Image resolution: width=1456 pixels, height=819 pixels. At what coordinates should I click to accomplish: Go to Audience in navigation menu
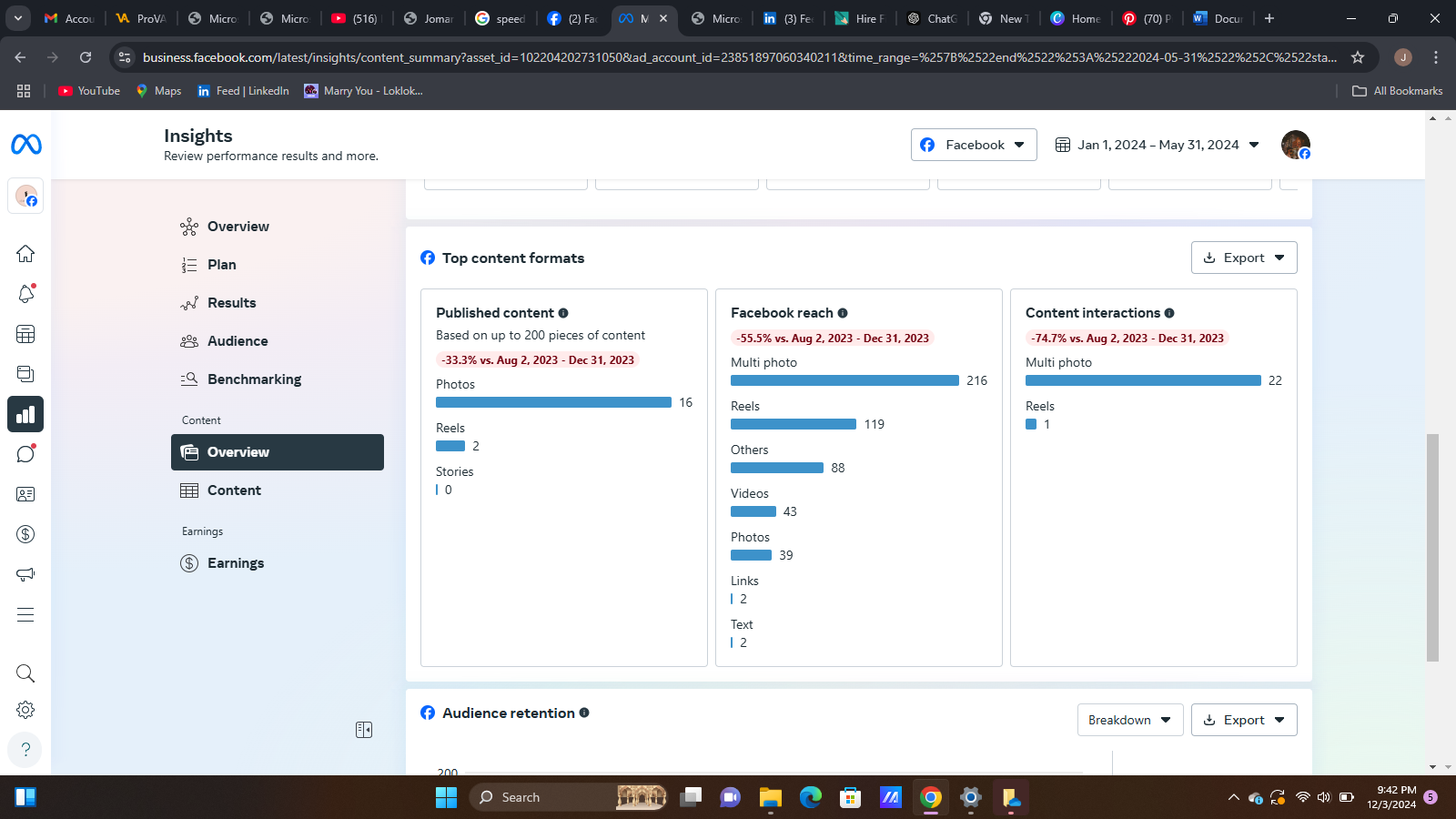238,341
